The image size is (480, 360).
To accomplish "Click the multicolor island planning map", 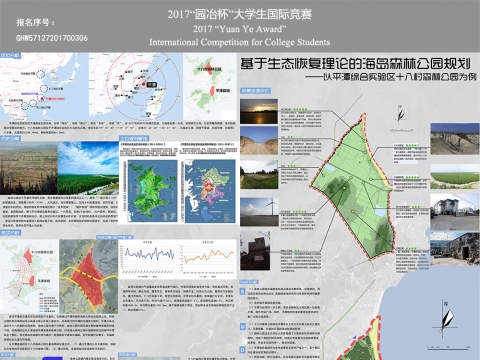I will pos(210,191).
